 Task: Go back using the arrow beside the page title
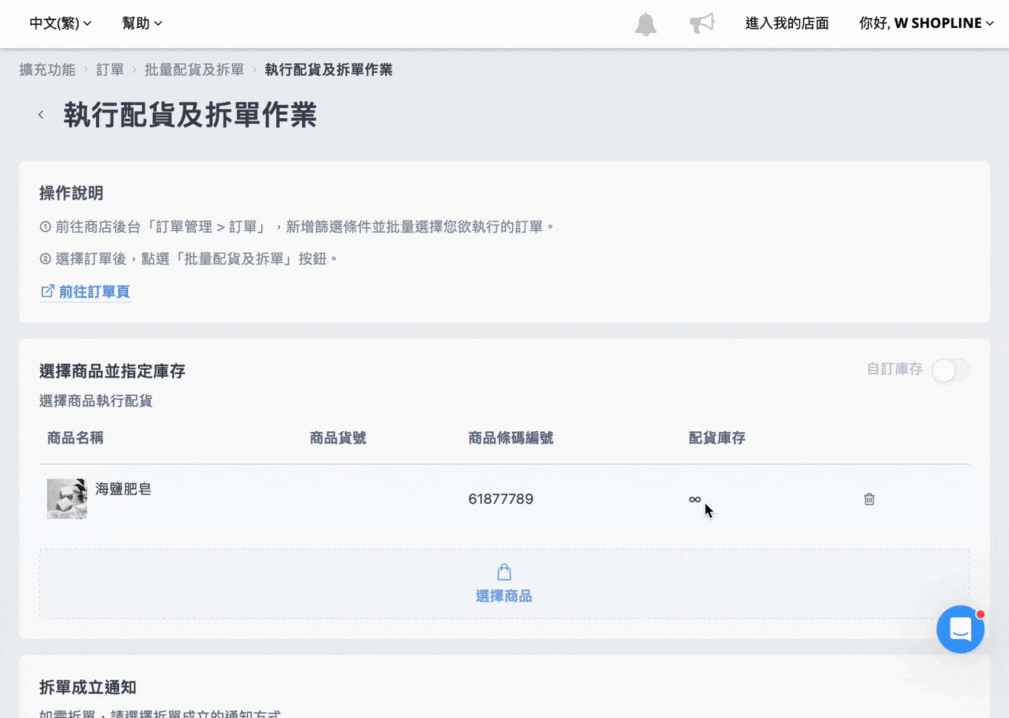tap(41, 115)
